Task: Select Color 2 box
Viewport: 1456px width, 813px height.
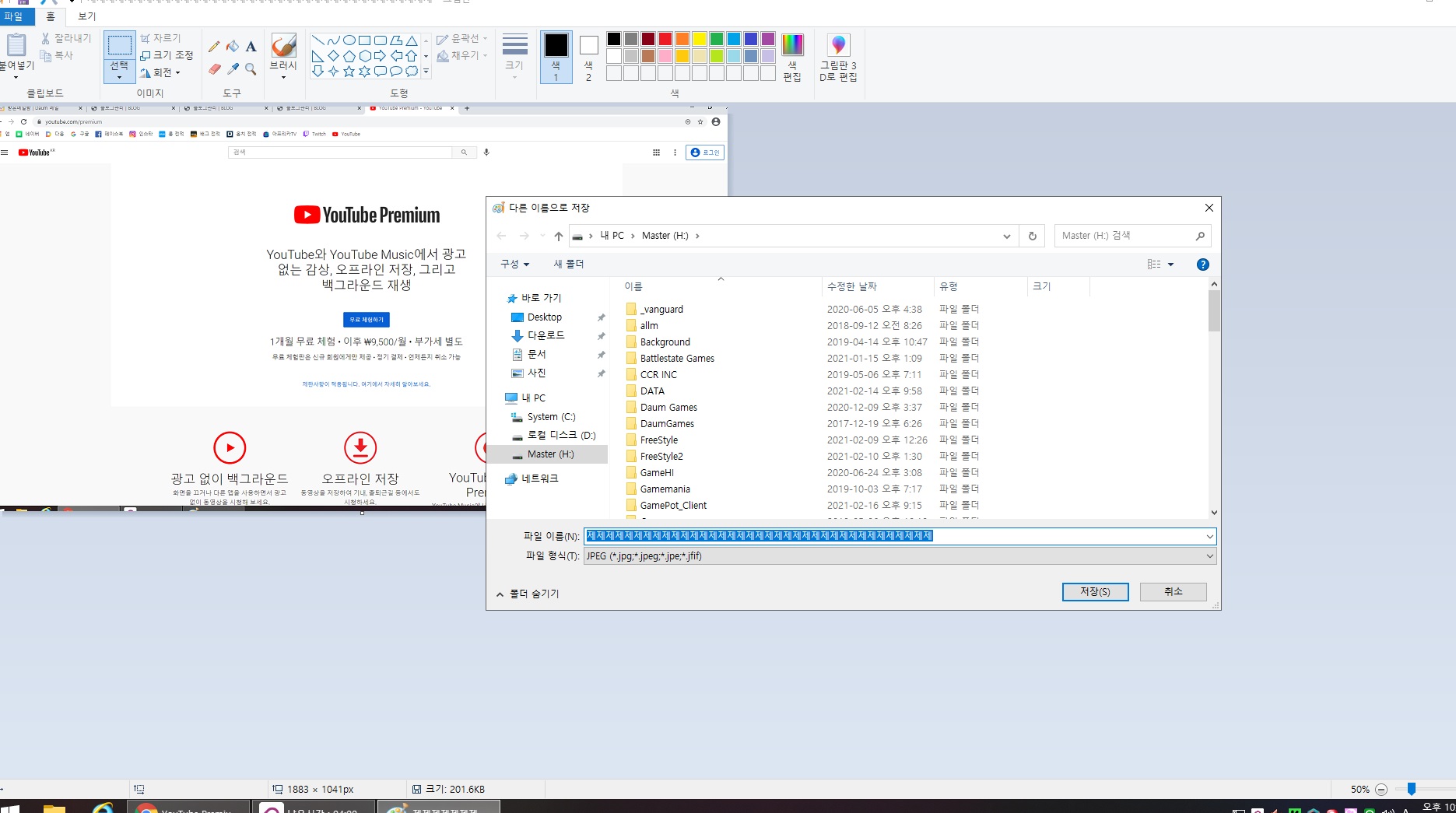Action: [588, 57]
